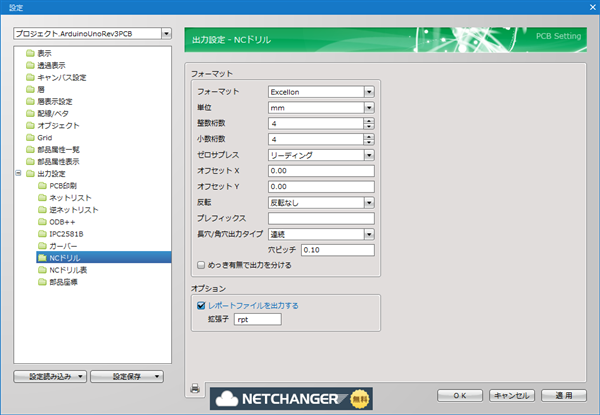600x415 pixels.
Task: Select ネットリスト in the tree
Action: point(70,197)
